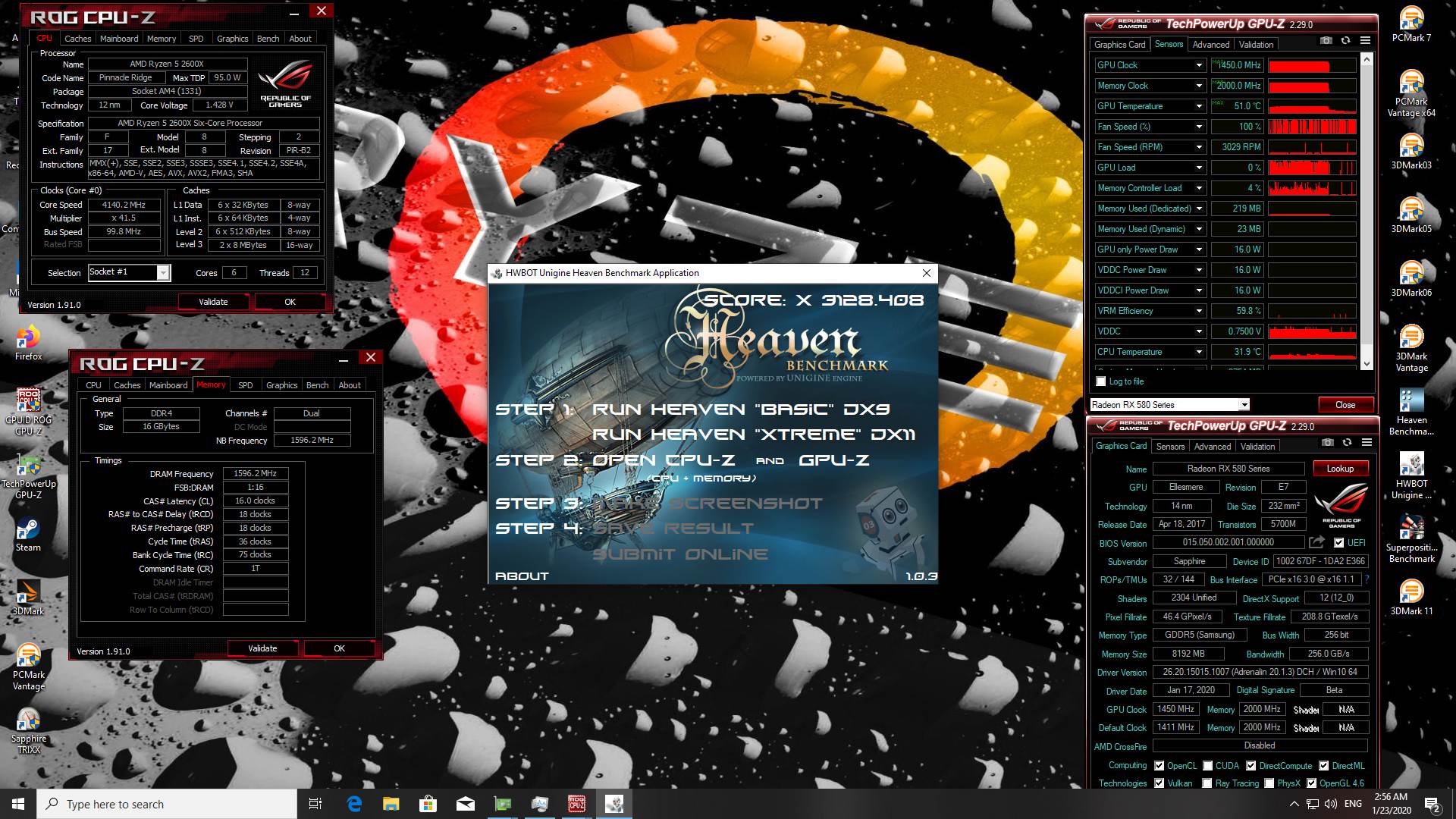The width and height of the screenshot is (1456, 819).
Task: Switch to Caches tab in lower CPU-Z
Action: pos(127,385)
